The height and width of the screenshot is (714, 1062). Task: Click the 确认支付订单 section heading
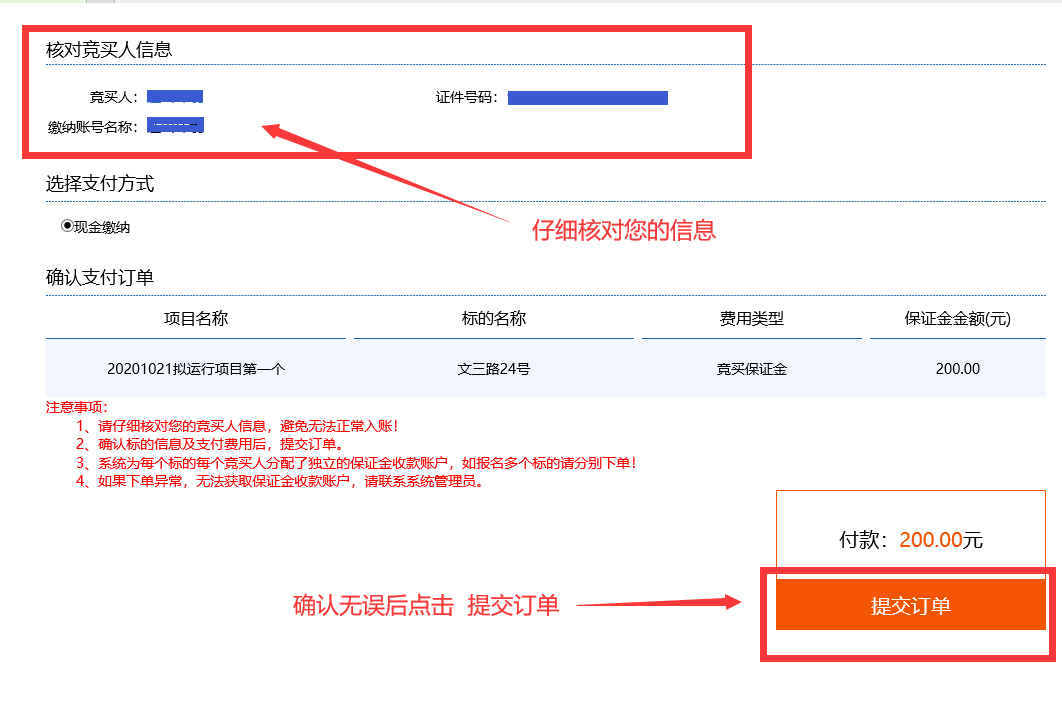[100, 277]
